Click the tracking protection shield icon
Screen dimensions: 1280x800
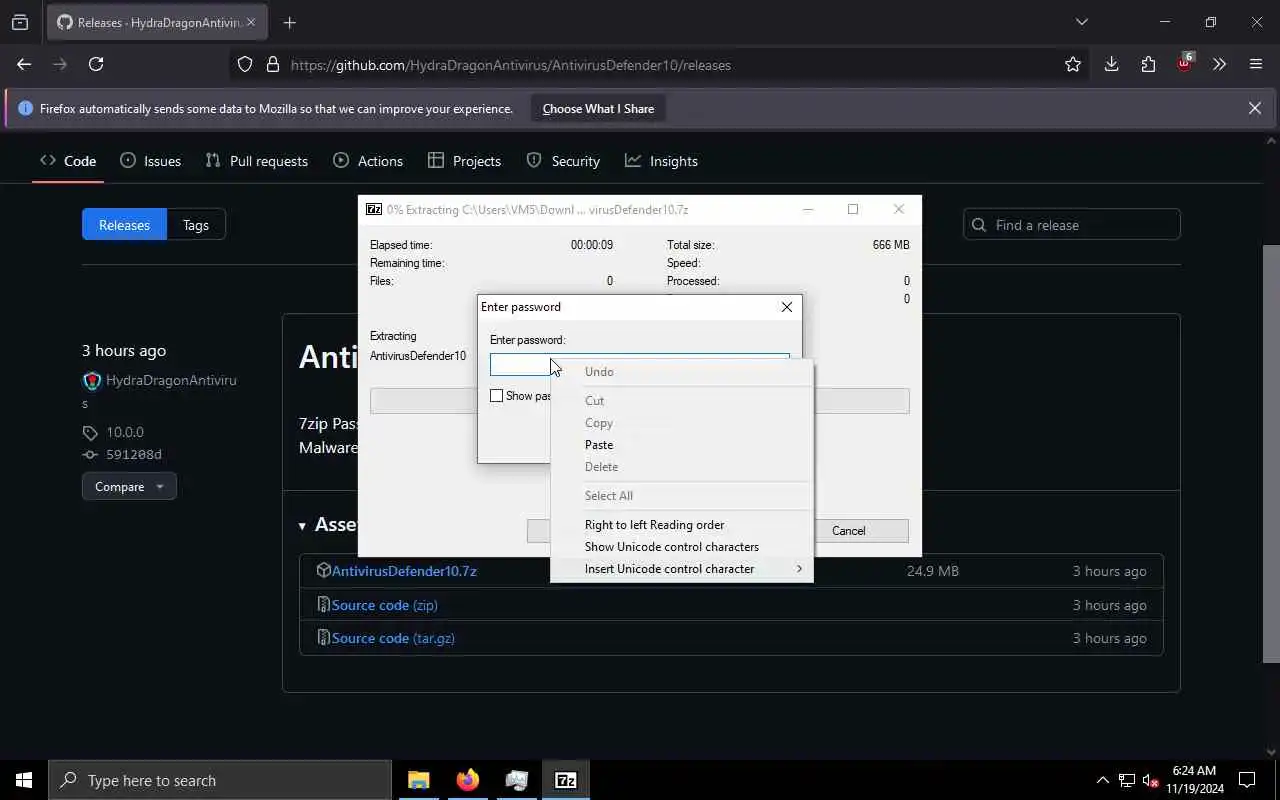(245, 64)
